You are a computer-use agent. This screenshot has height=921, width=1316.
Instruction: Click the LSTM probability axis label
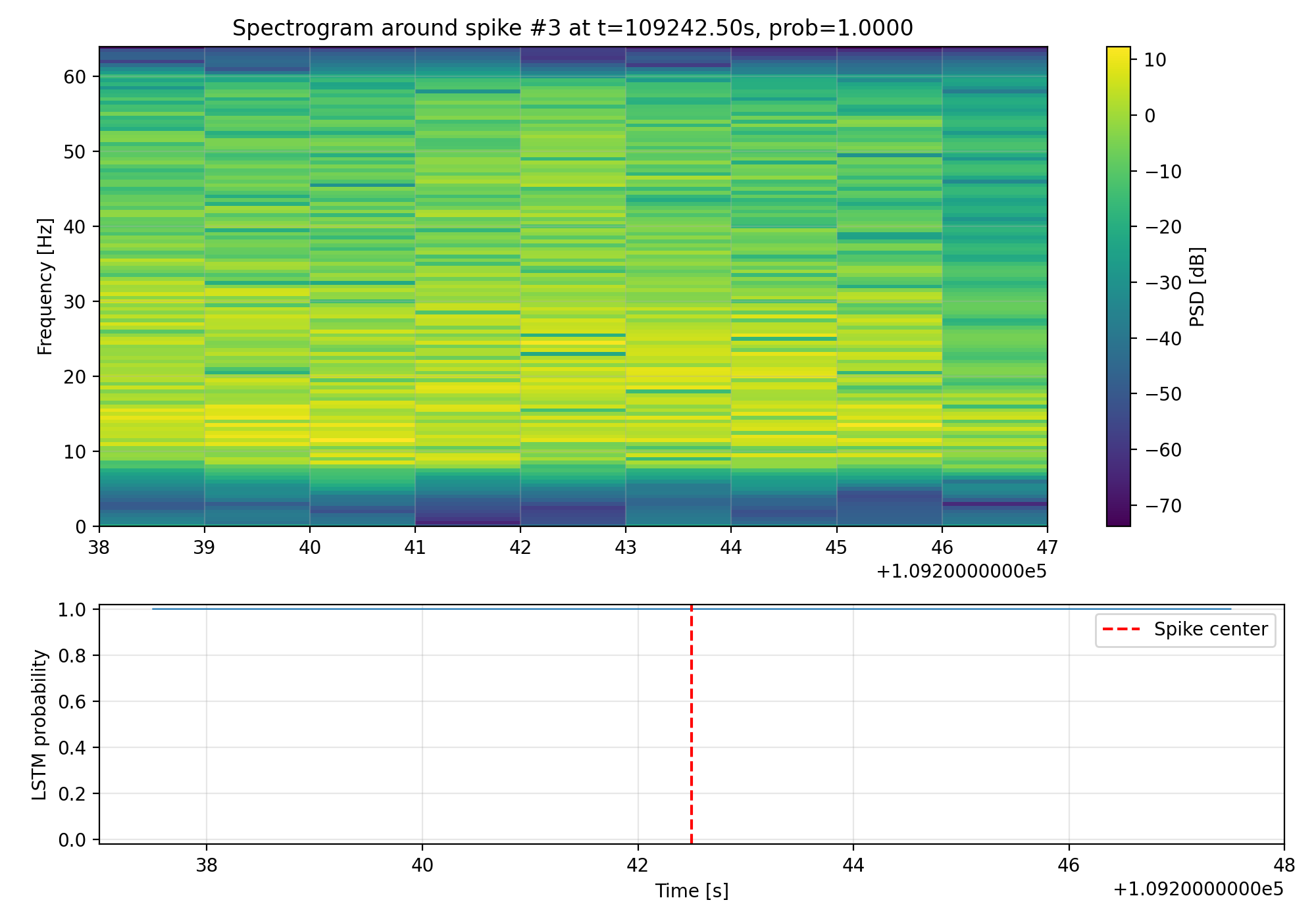point(39,724)
